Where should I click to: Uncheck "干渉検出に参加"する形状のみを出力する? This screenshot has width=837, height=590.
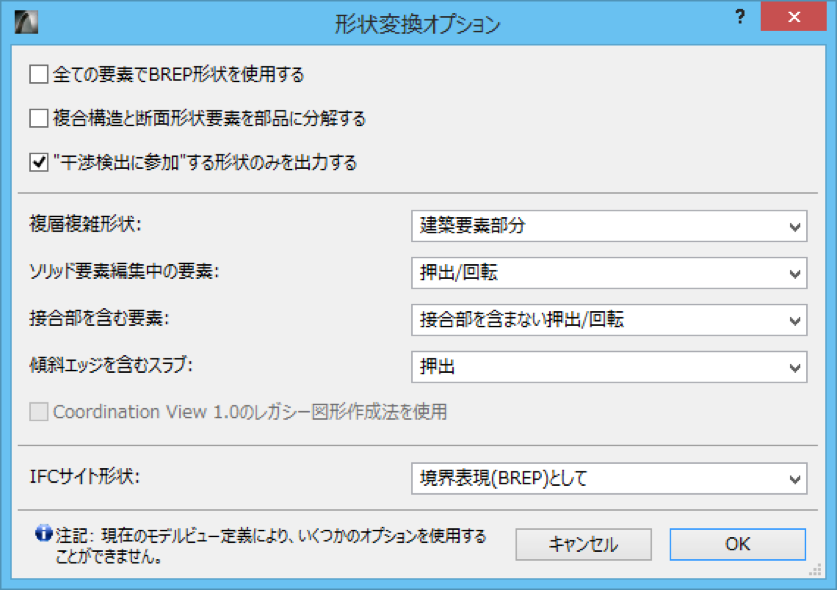point(38,162)
